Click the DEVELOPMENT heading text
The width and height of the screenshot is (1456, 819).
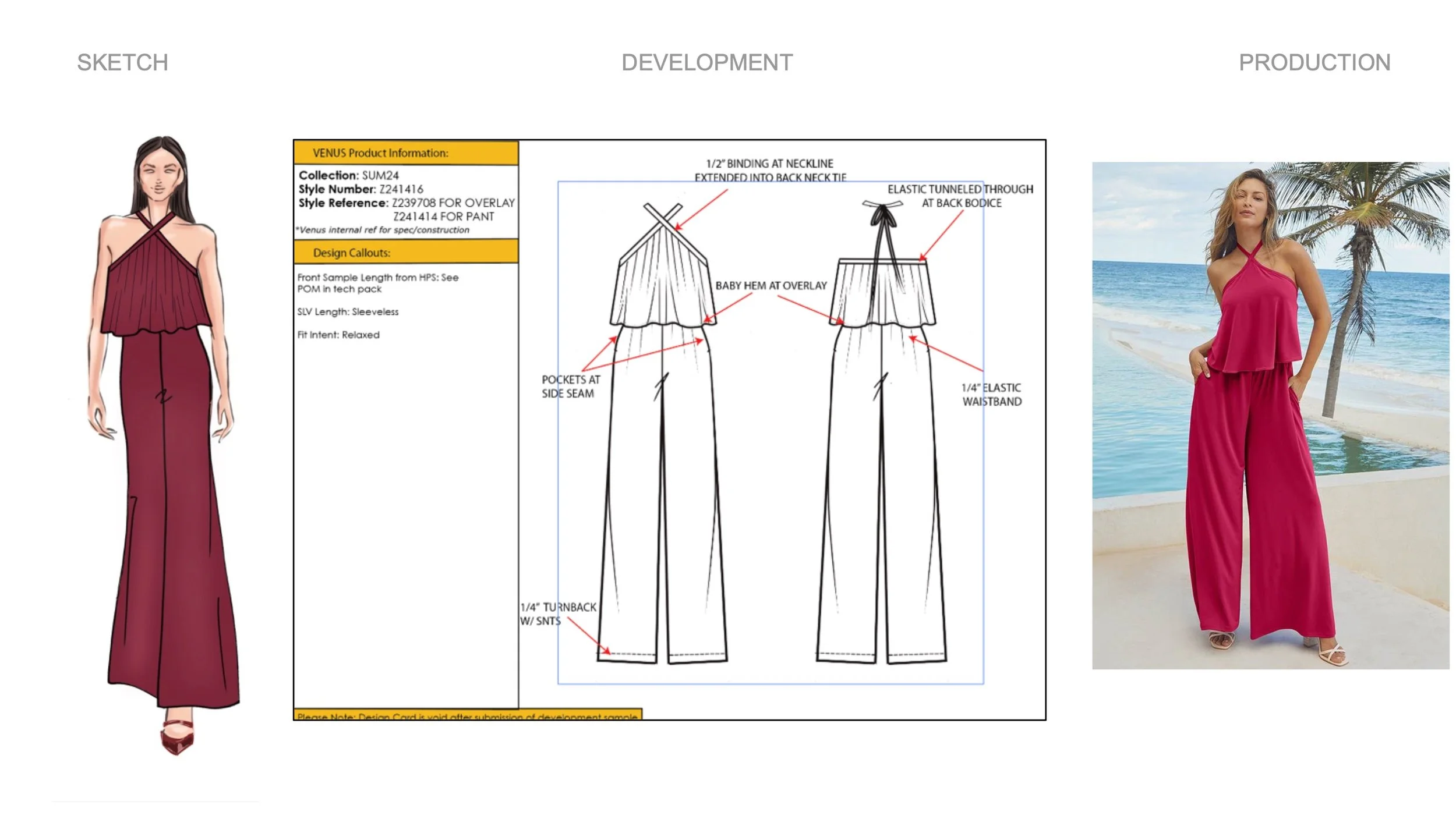pos(706,62)
